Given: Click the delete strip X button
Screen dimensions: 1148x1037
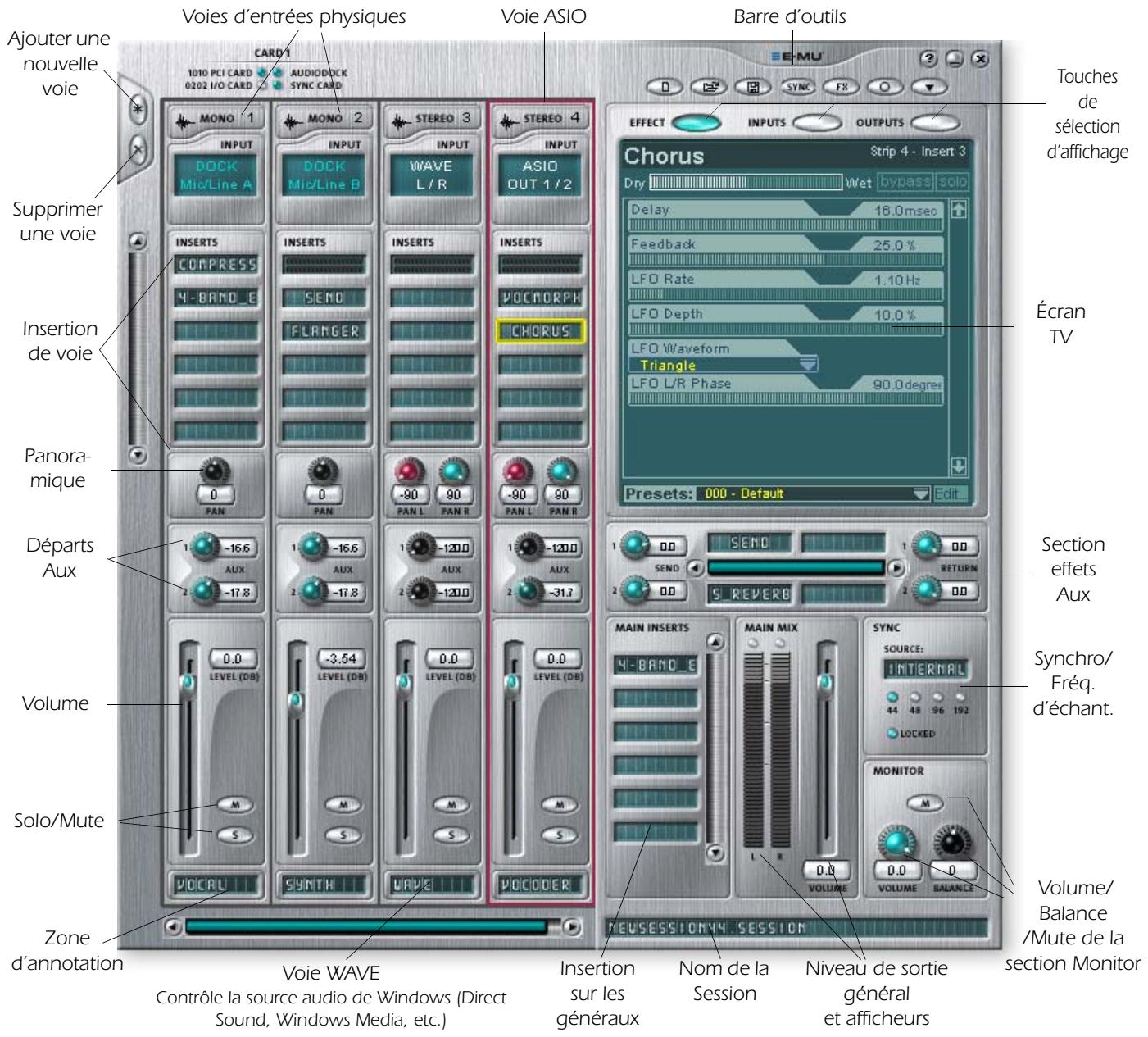Looking at the screenshot, I should (138, 152).
